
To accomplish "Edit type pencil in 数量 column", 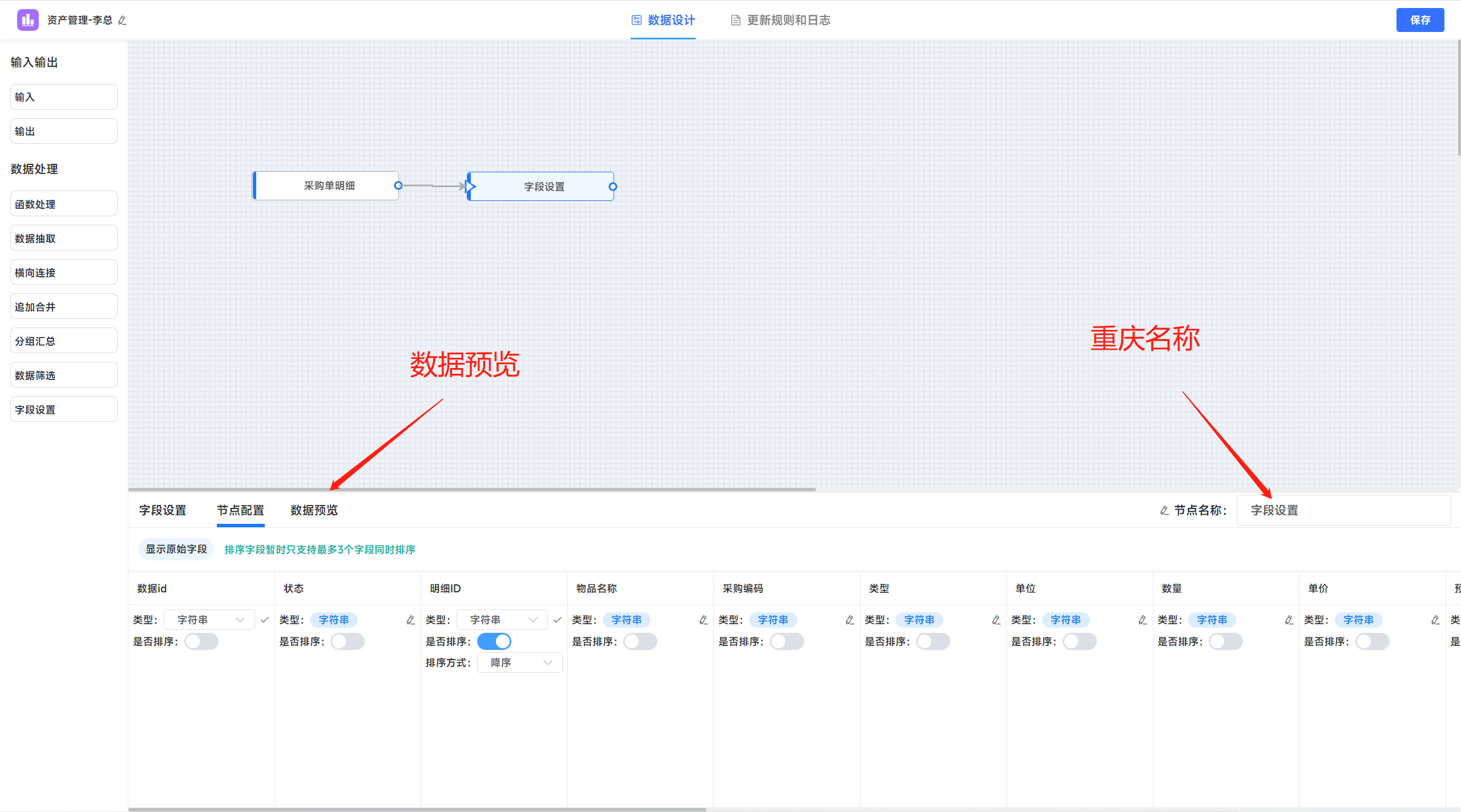I will click(1289, 620).
